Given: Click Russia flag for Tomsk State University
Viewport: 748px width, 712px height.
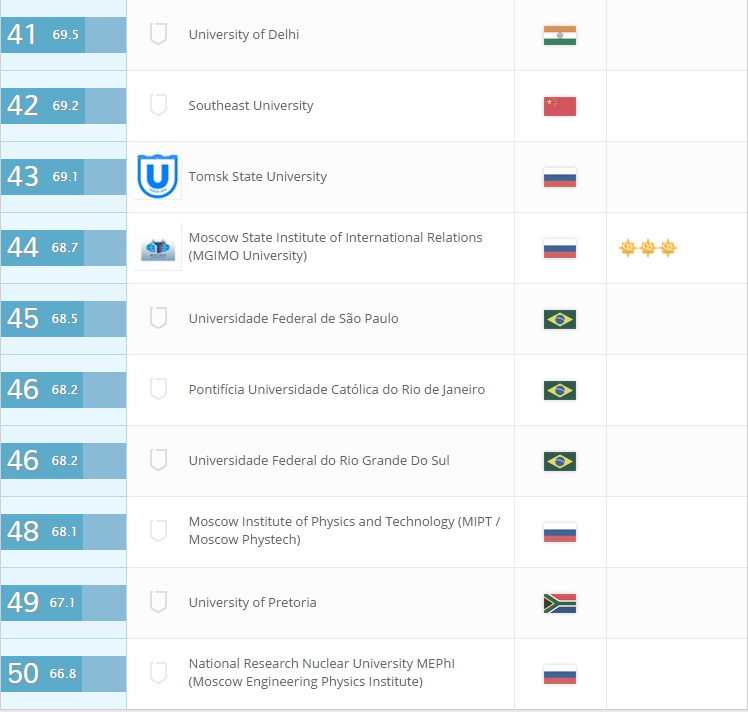Looking at the screenshot, I should [x=560, y=177].
